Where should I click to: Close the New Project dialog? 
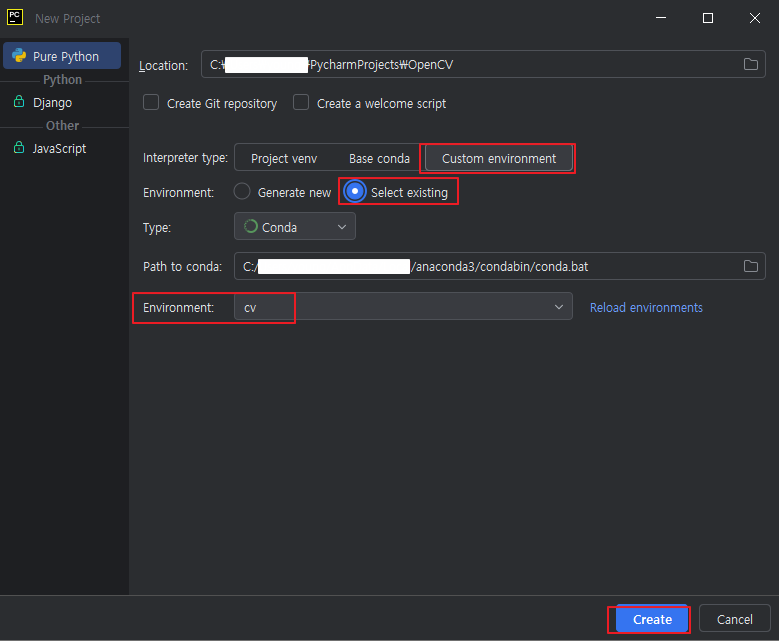(x=755, y=18)
